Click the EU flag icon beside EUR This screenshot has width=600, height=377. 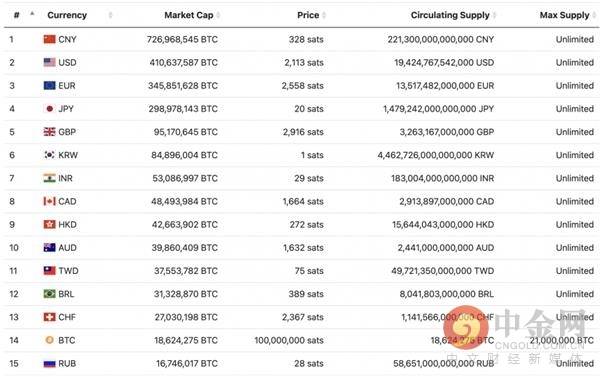tap(49, 85)
